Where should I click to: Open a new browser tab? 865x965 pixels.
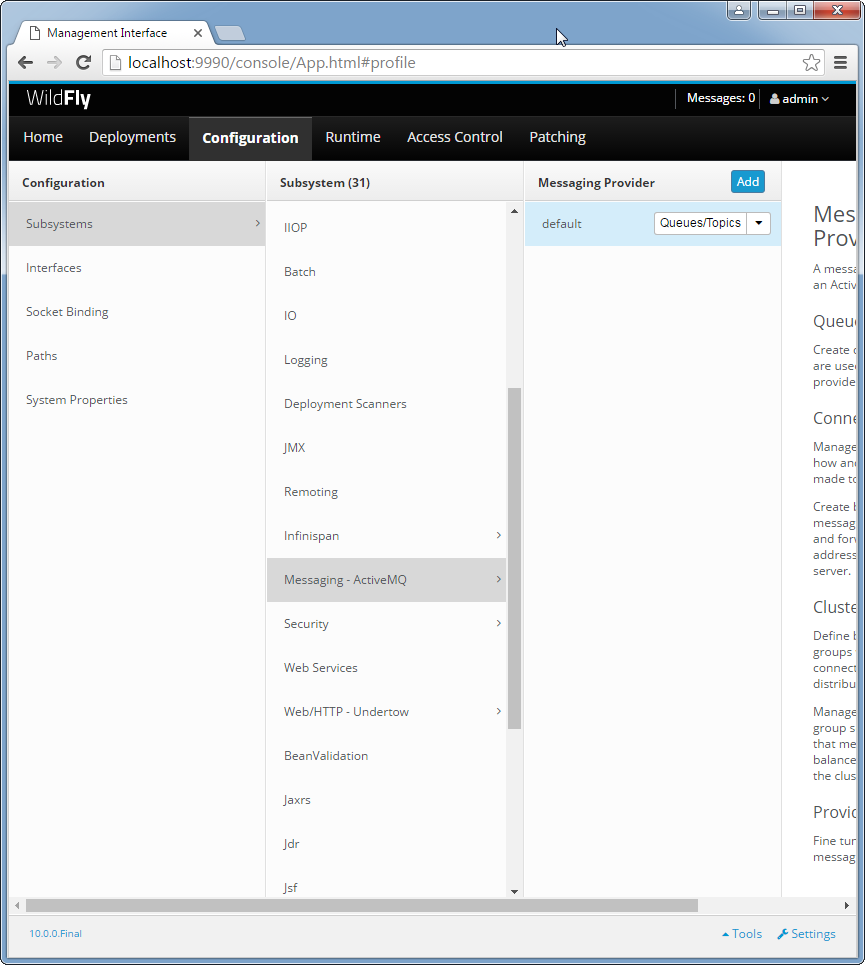(230, 33)
